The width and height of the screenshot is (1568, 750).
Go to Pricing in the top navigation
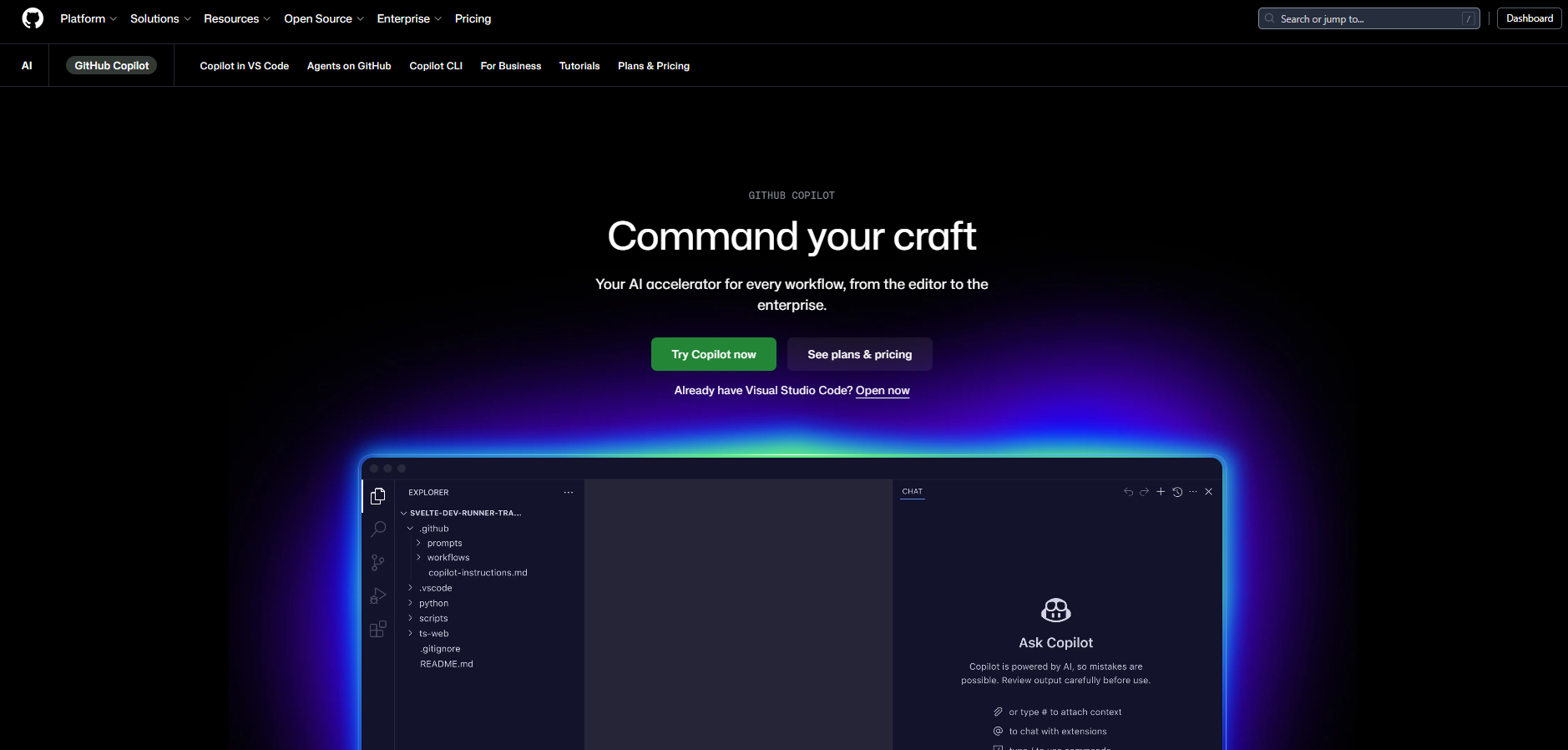473,18
